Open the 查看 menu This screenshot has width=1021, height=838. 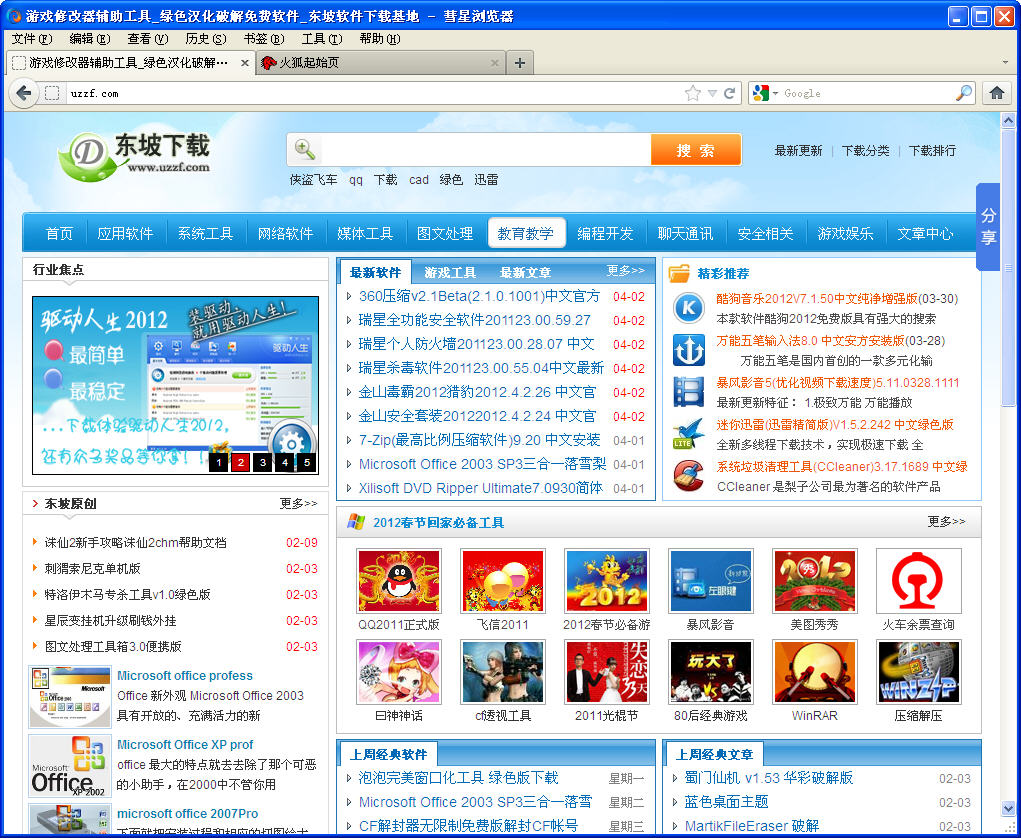pos(148,39)
